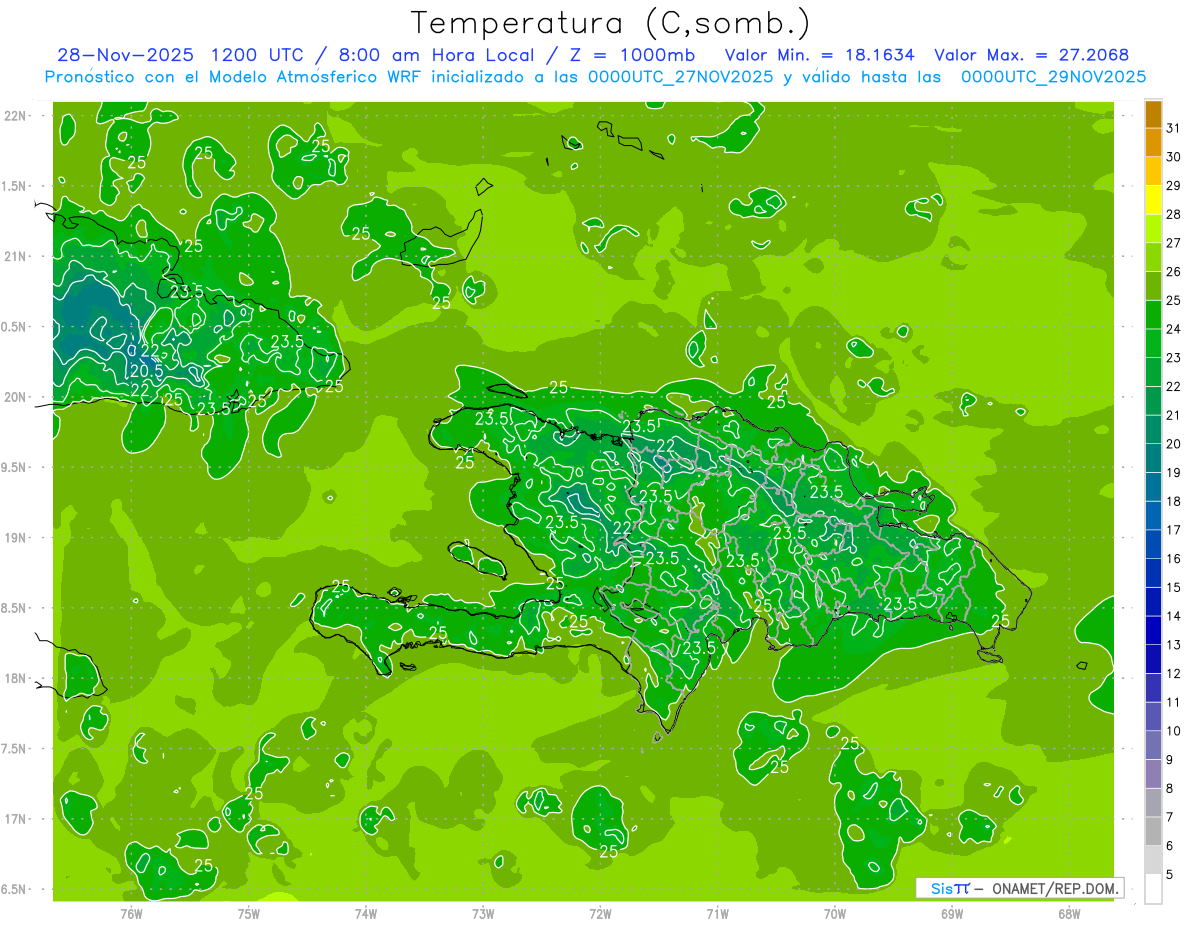Screen dimensions: 1200x927
Task: Click the legend tick label "24"
Action: tap(1173, 329)
